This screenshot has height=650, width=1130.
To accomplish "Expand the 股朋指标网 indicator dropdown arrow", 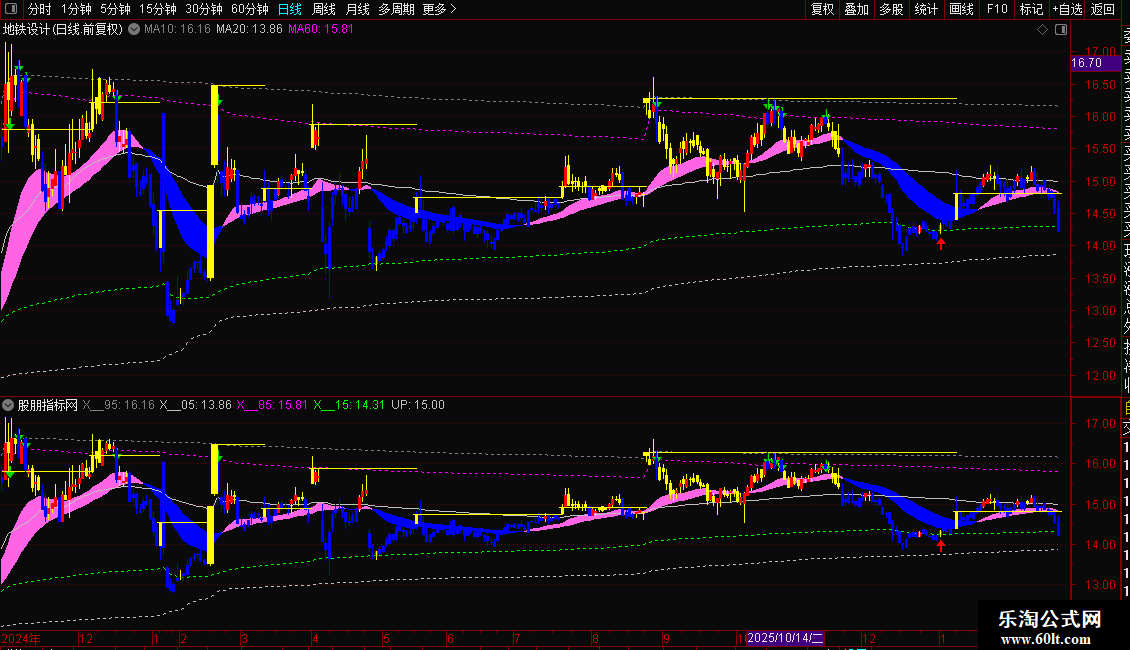I will coord(8,406).
